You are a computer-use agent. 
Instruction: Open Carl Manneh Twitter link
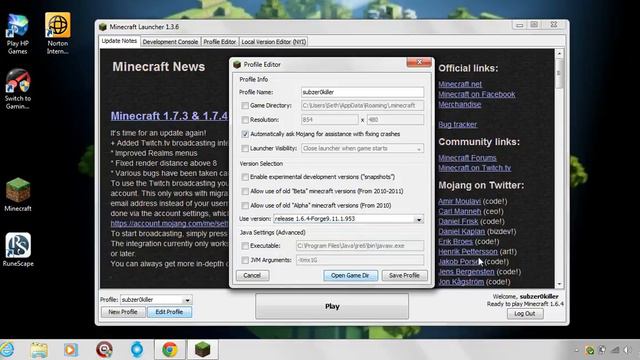(x=460, y=211)
